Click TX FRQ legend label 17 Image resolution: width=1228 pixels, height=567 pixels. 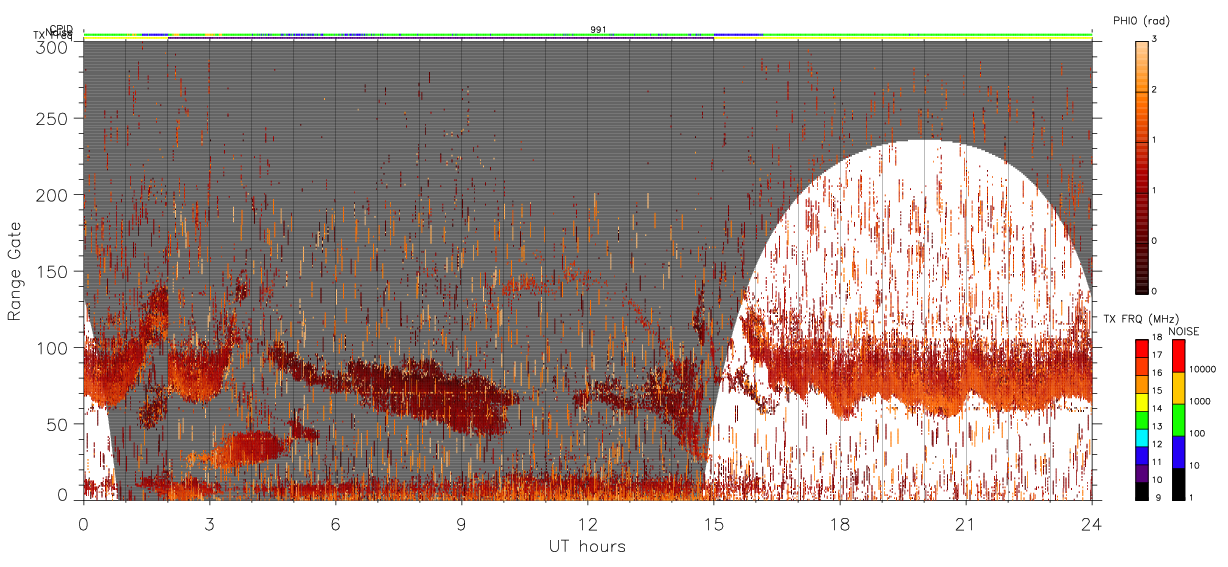pos(1156,356)
